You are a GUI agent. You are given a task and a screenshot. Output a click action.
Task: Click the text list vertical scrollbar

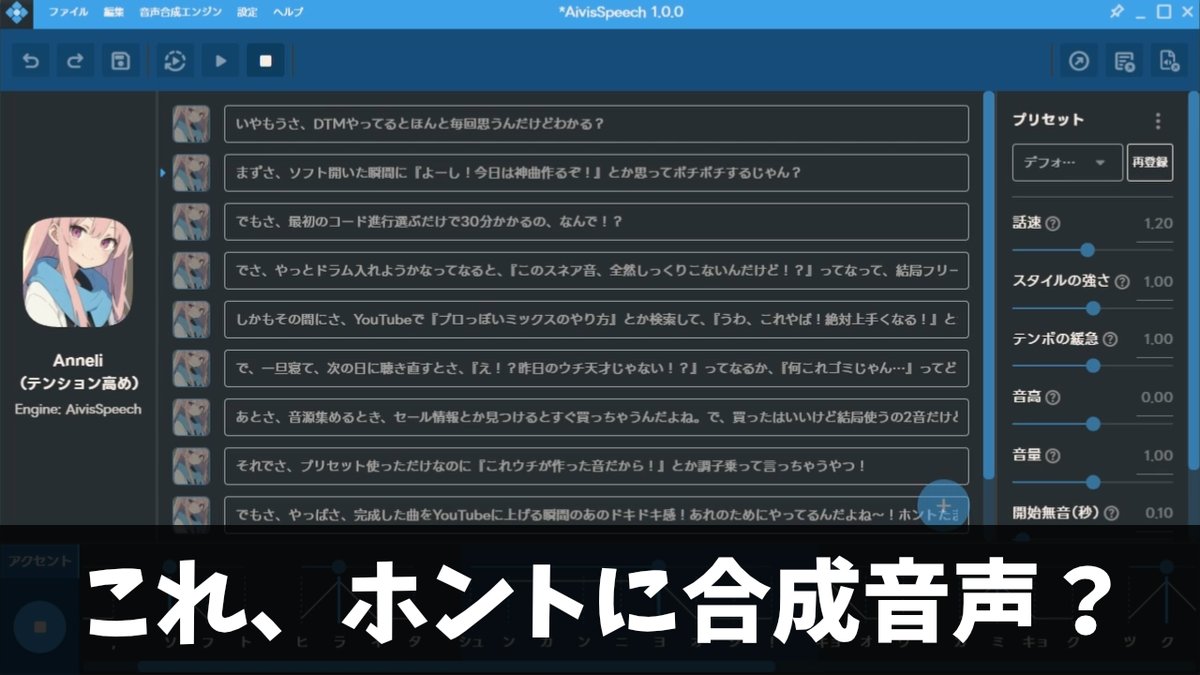coord(989,285)
